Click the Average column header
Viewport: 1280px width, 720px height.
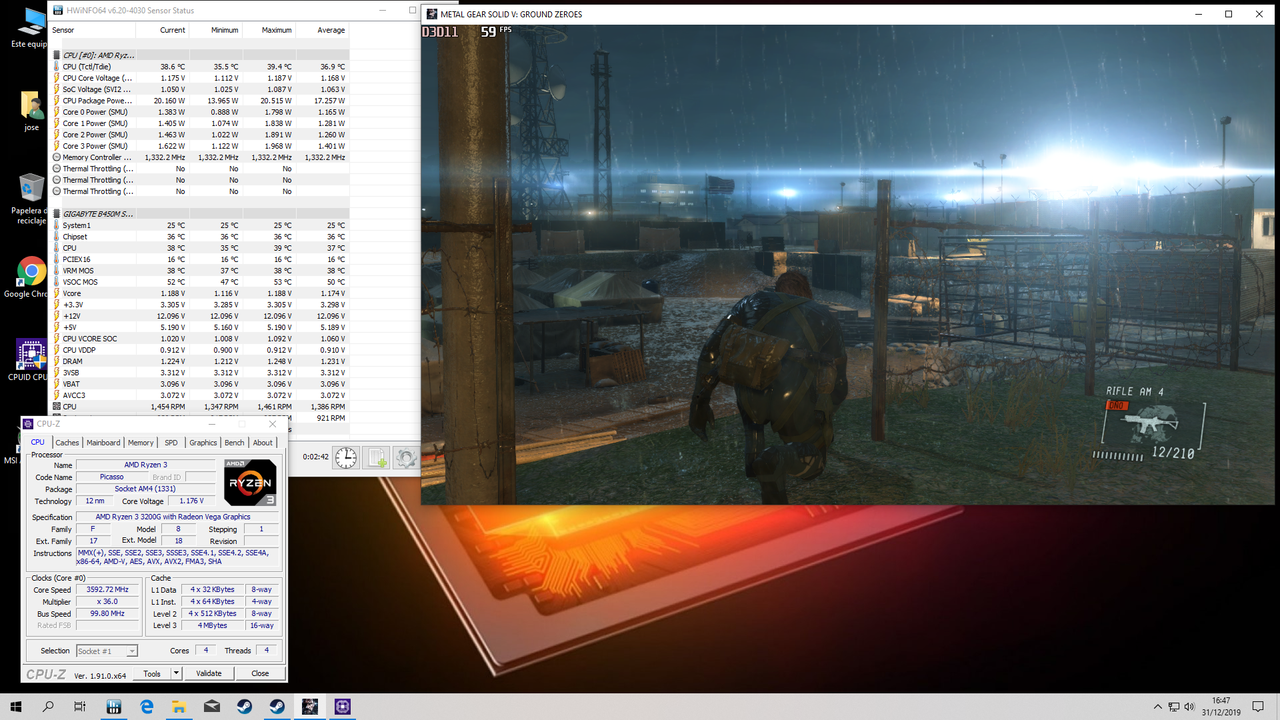[322, 30]
